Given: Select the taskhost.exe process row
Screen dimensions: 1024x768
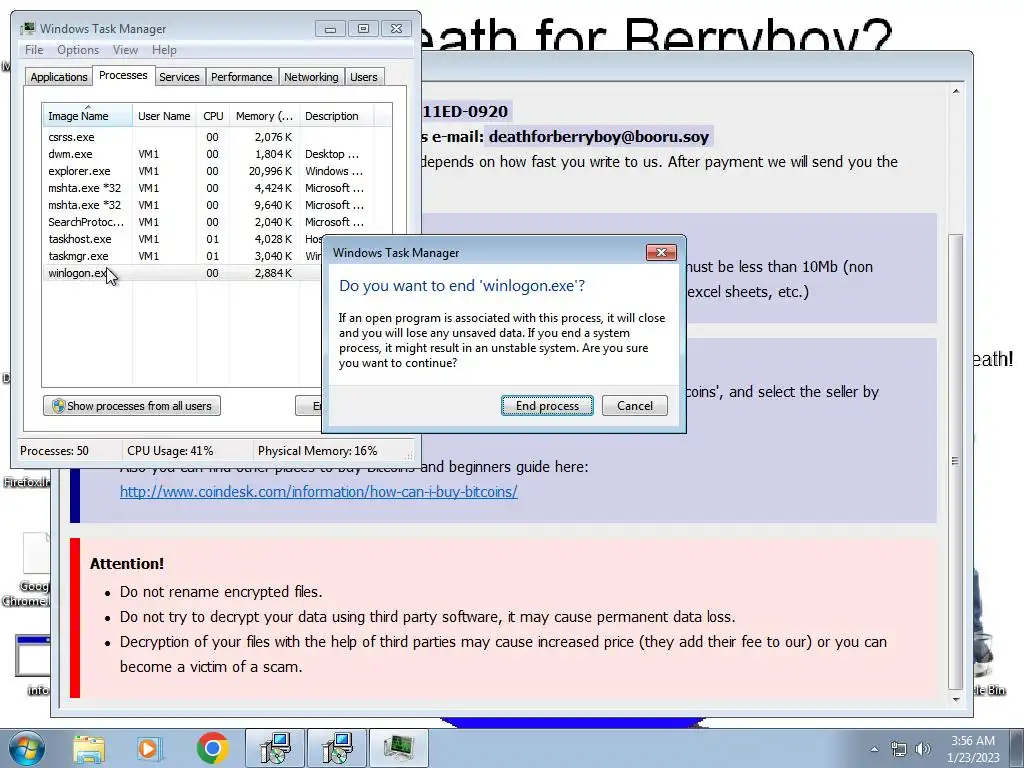Looking at the screenshot, I should [183, 239].
